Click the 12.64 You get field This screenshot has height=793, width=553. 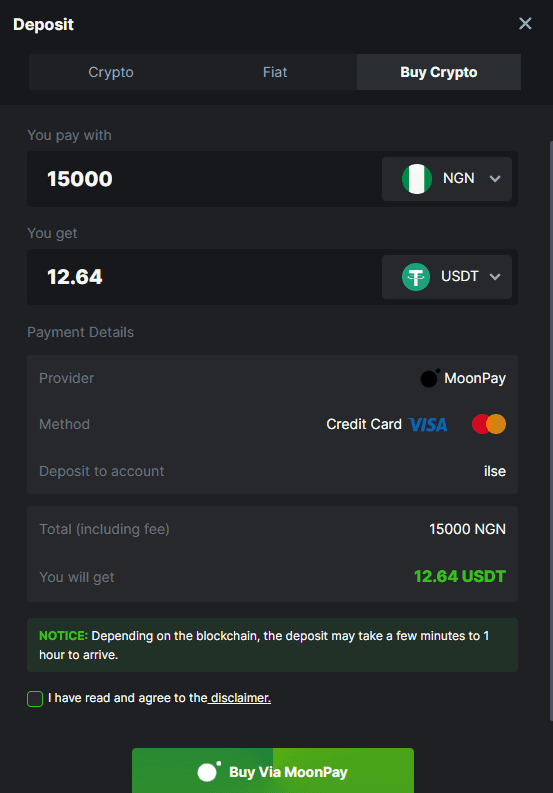[202, 277]
